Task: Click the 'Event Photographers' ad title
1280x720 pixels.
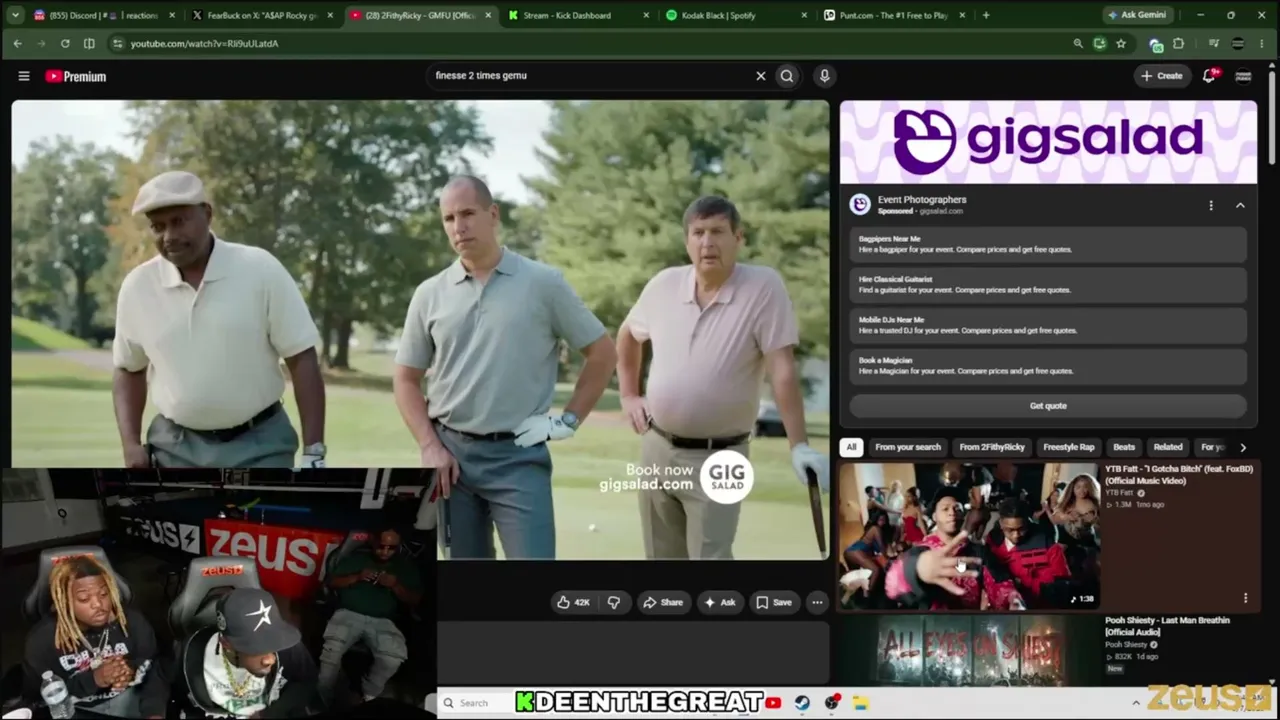Action: (x=922, y=200)
